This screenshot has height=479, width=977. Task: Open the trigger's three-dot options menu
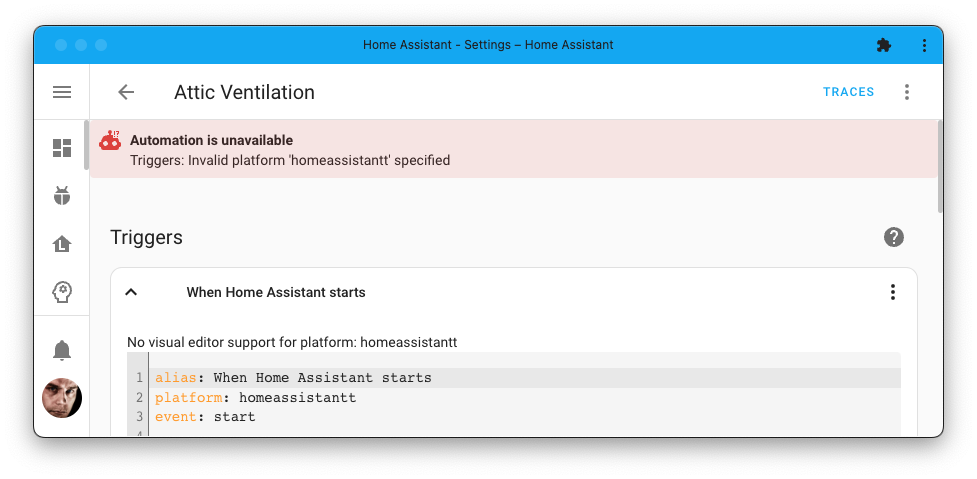(x=893, y=292)
